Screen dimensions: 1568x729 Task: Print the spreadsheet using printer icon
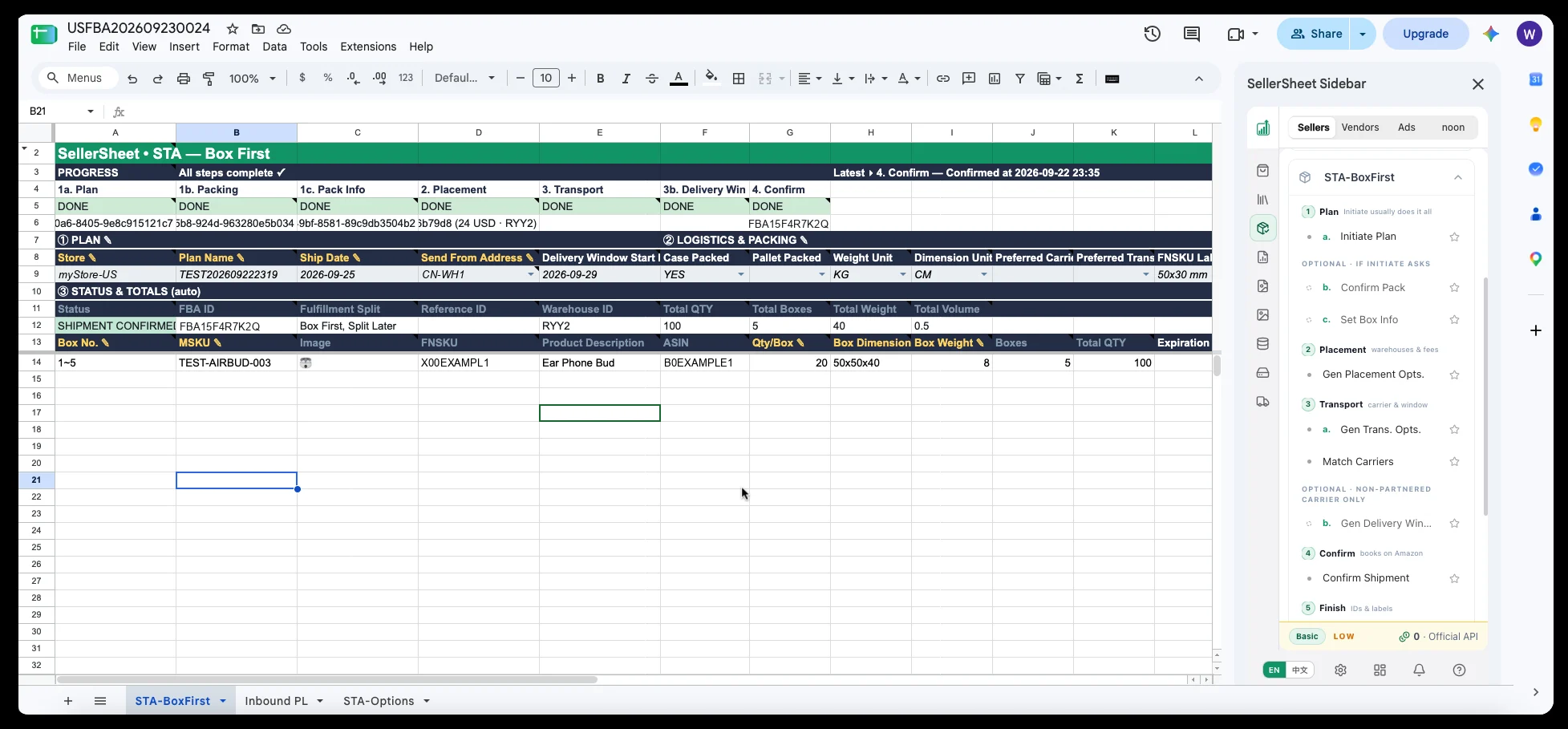coord(184,79)
